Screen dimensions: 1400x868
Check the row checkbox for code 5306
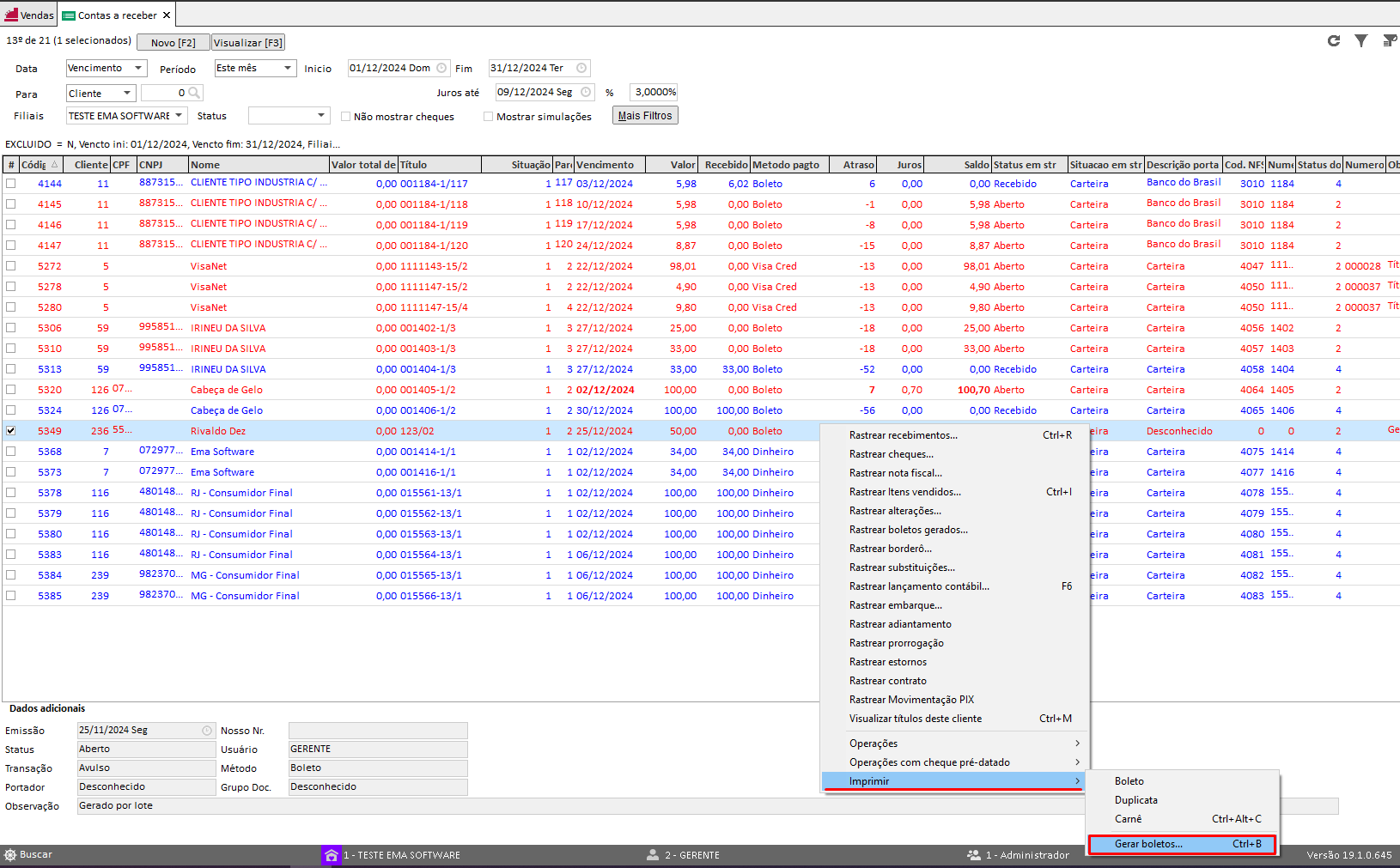pyautogui.click(x=10, y=327)
